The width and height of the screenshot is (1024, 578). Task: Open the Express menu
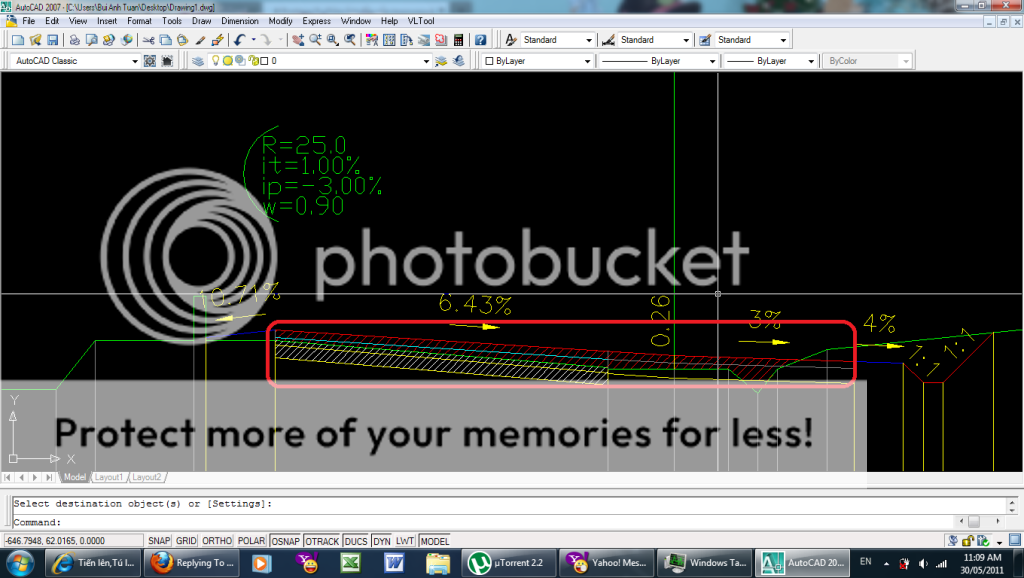(317, 21)
